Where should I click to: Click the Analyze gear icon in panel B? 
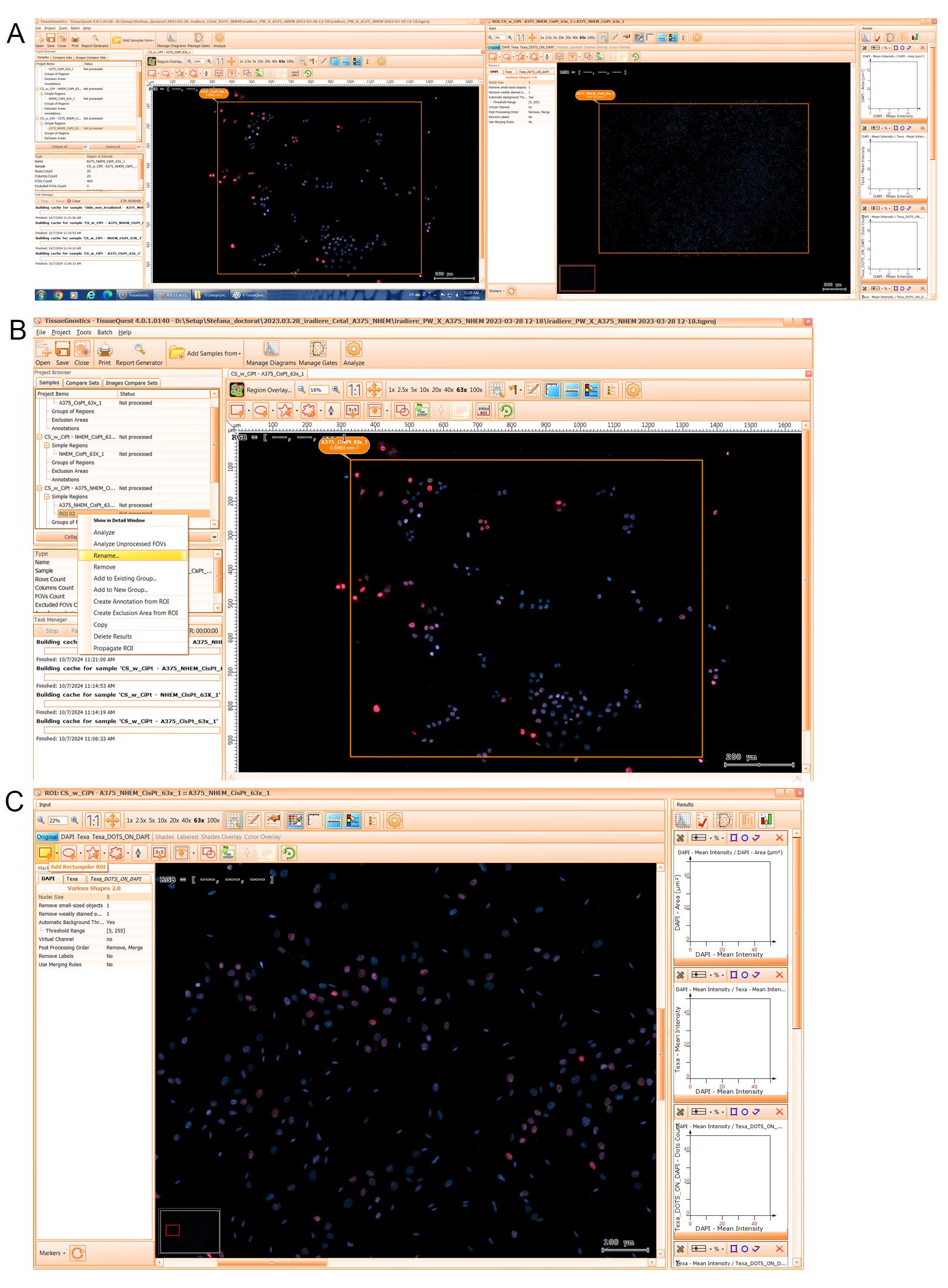[354, 349]
